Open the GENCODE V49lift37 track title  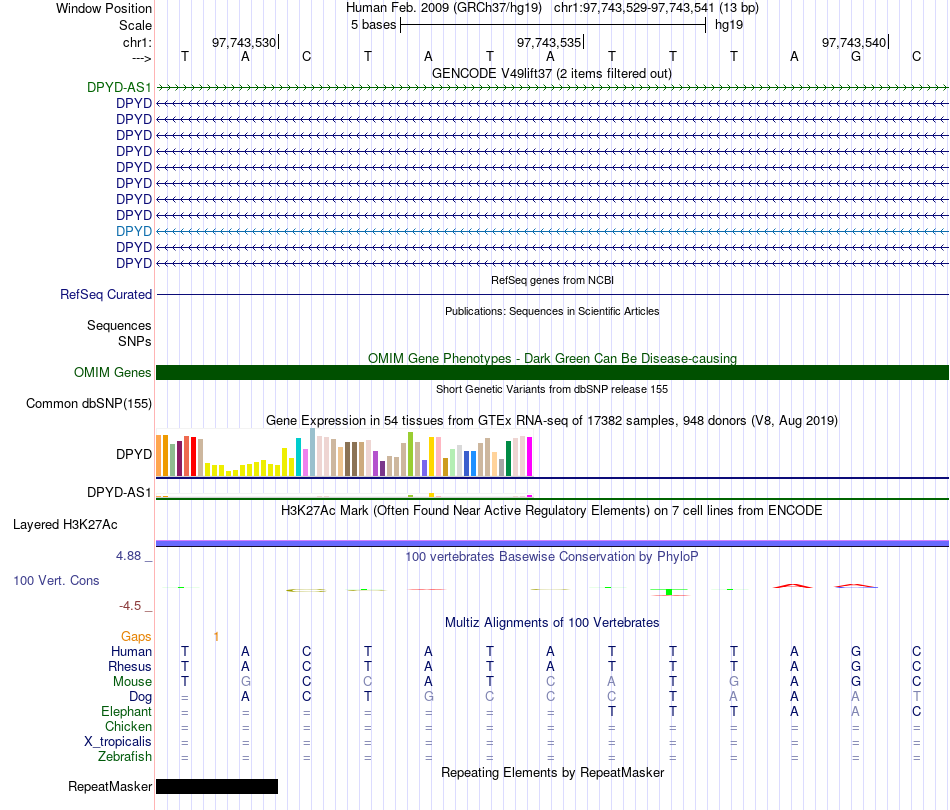552,73
